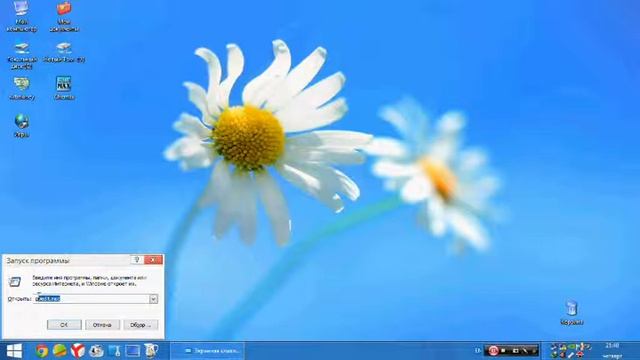This screenshot has width=640, height=360.
Task: Switch to the running on-screen keyboard task
Action: (208, 351)
